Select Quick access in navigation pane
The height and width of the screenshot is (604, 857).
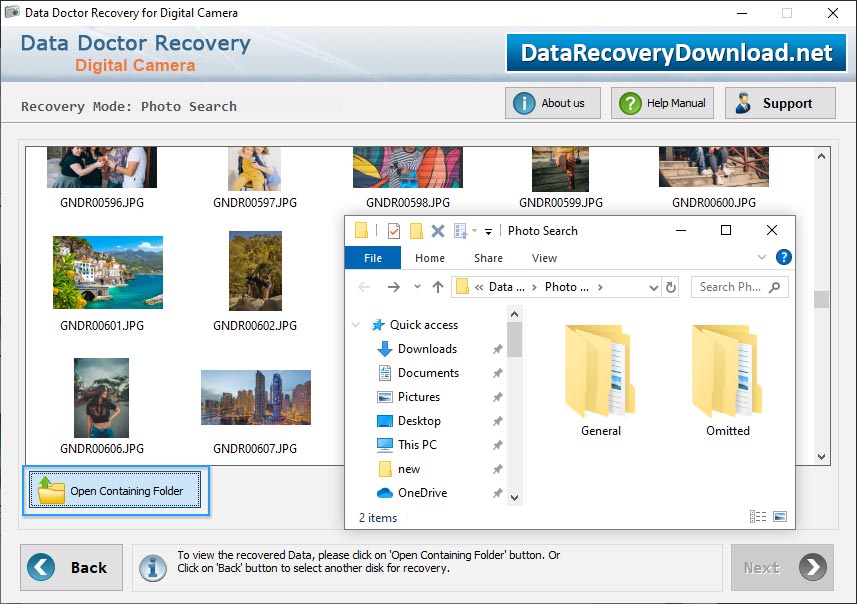[424, 325]
